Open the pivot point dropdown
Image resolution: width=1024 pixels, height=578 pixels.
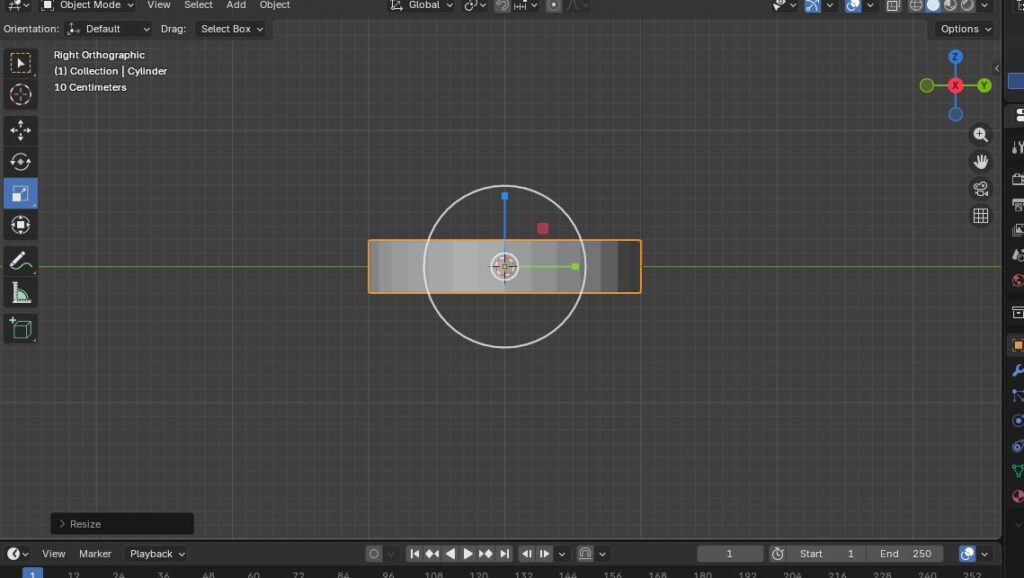tap(474, 5)
